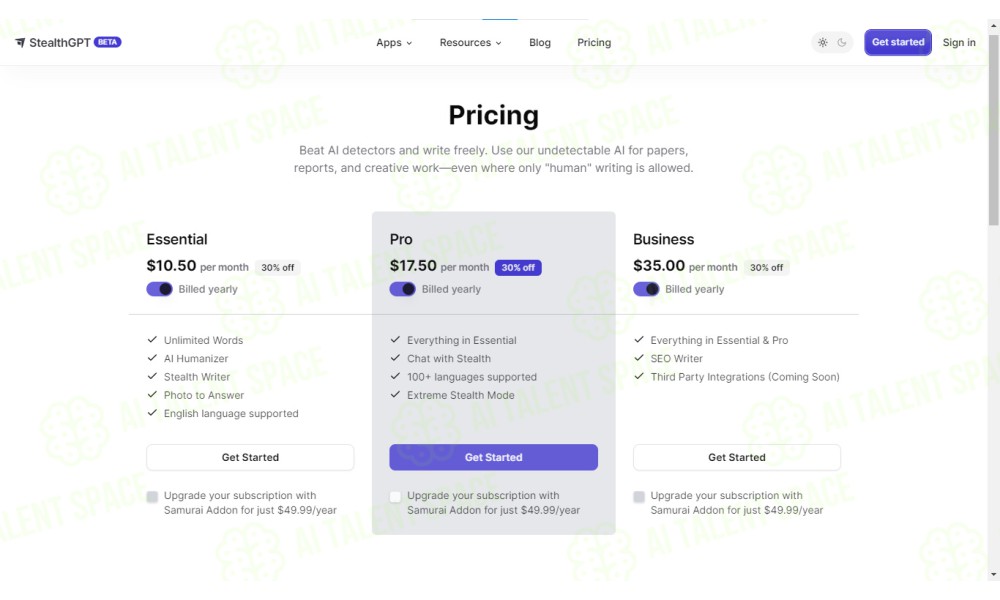Screen dimensions: 1000x600
Task: Toggle Essential plan yearly billing switch
Action: 160,289
